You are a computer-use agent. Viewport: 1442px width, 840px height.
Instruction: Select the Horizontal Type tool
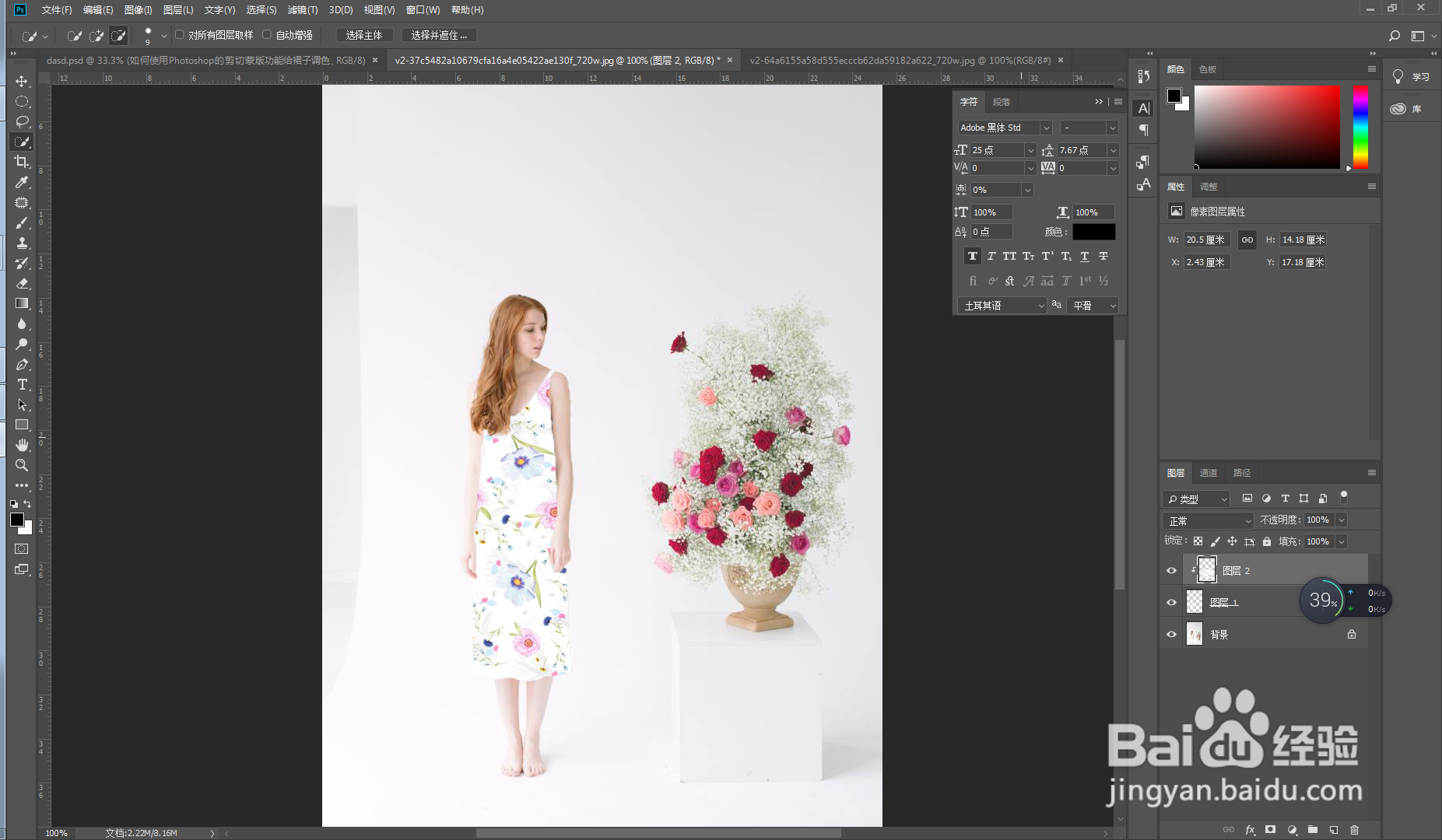22,385
